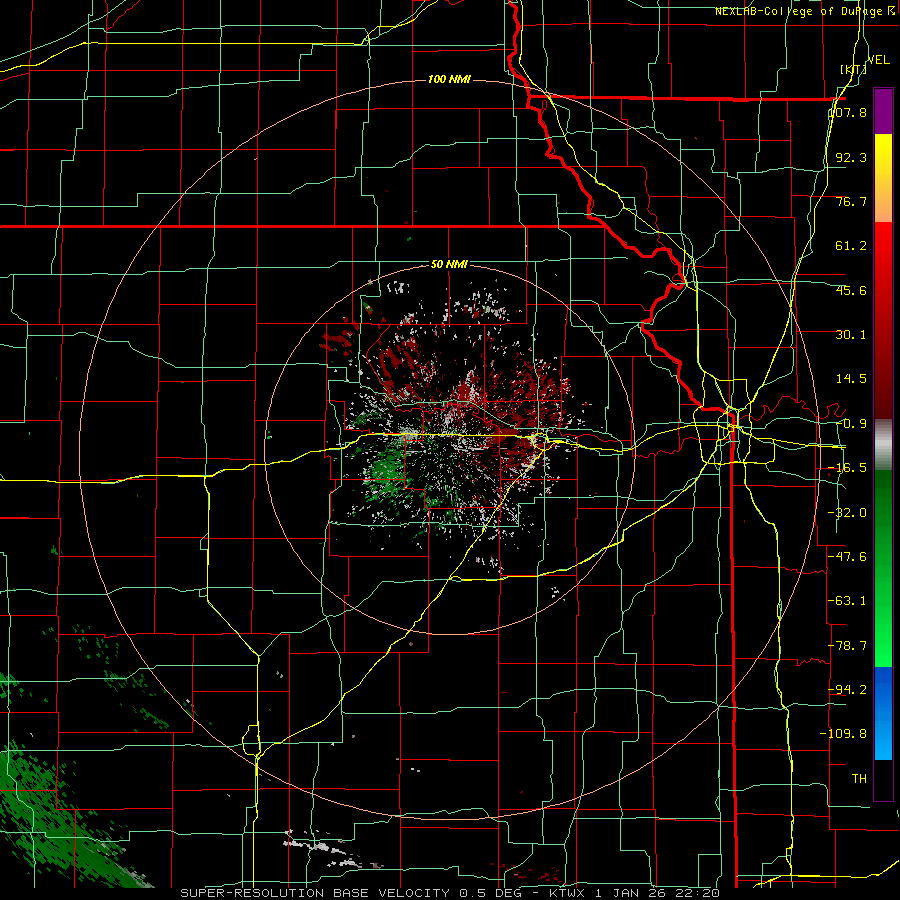
Task: Click the 107.8 velocity scale value
Action: 848,113
